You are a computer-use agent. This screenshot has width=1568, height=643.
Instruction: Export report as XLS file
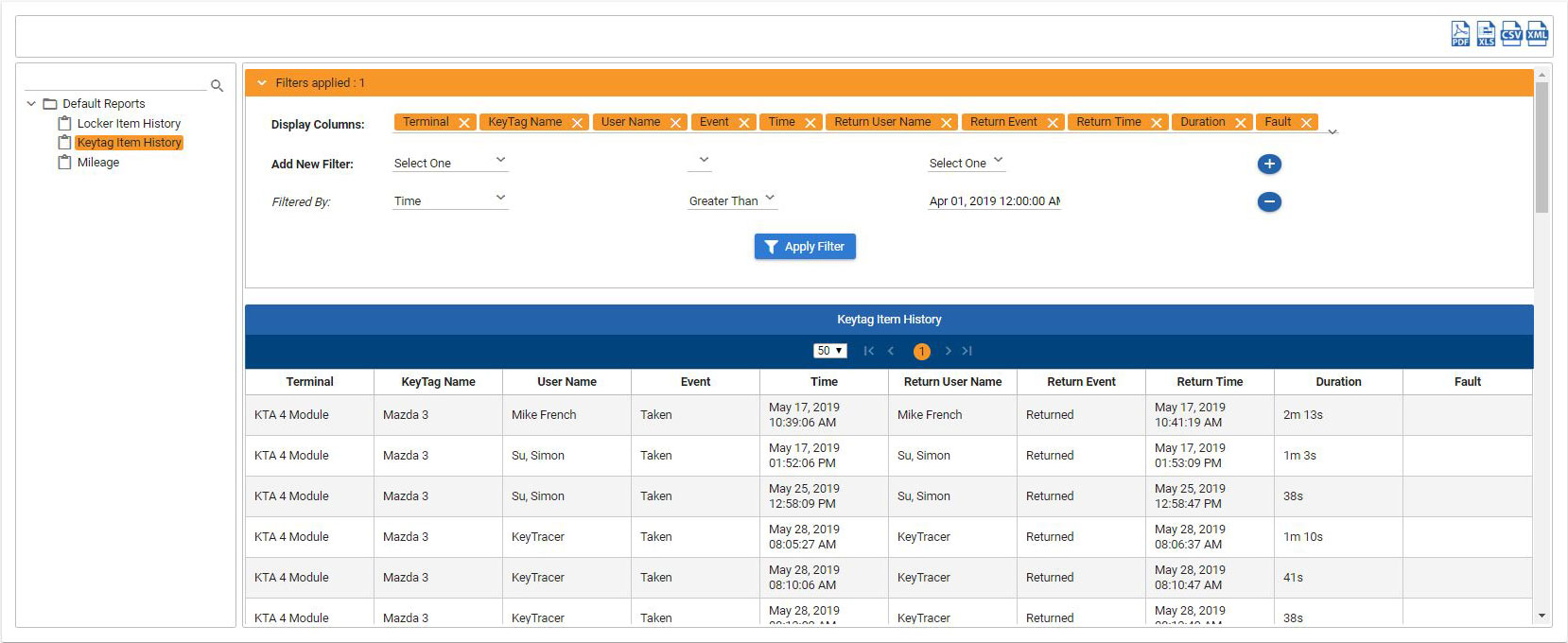click(x=1486, y=34)
